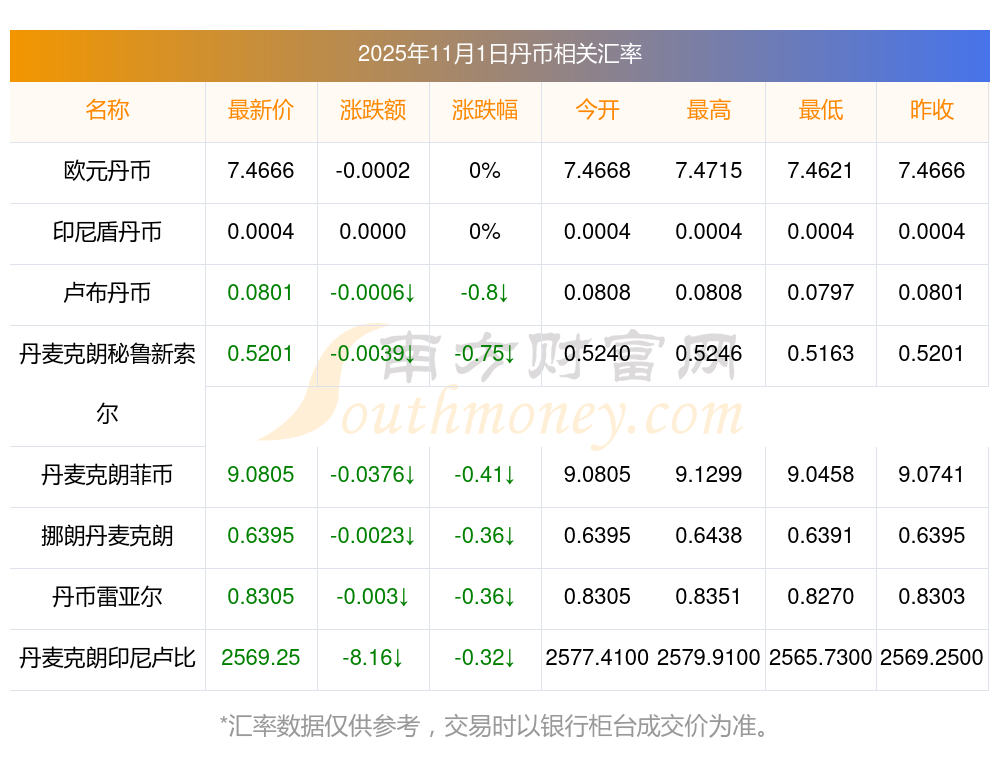Click the 昨收 column header
The height and width of the screenshot is (757, 1000).
(x=932, y=110)
